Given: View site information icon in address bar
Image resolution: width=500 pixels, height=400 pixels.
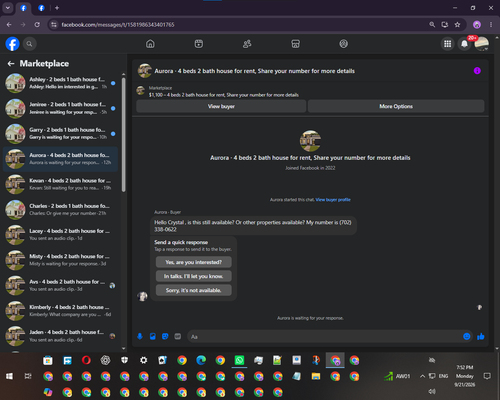Looking at the screenshot, I should pos(54,25).
